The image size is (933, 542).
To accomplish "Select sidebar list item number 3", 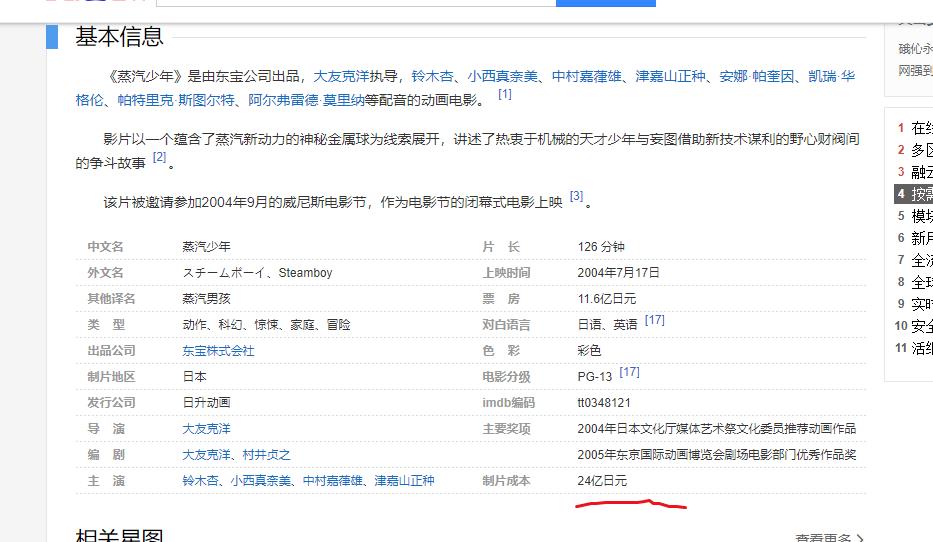I will (x=915, y=172).
